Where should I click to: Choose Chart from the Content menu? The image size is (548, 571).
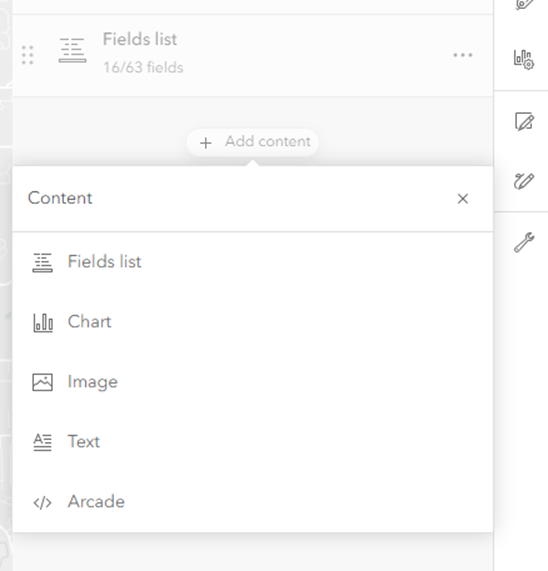point(253,322)
